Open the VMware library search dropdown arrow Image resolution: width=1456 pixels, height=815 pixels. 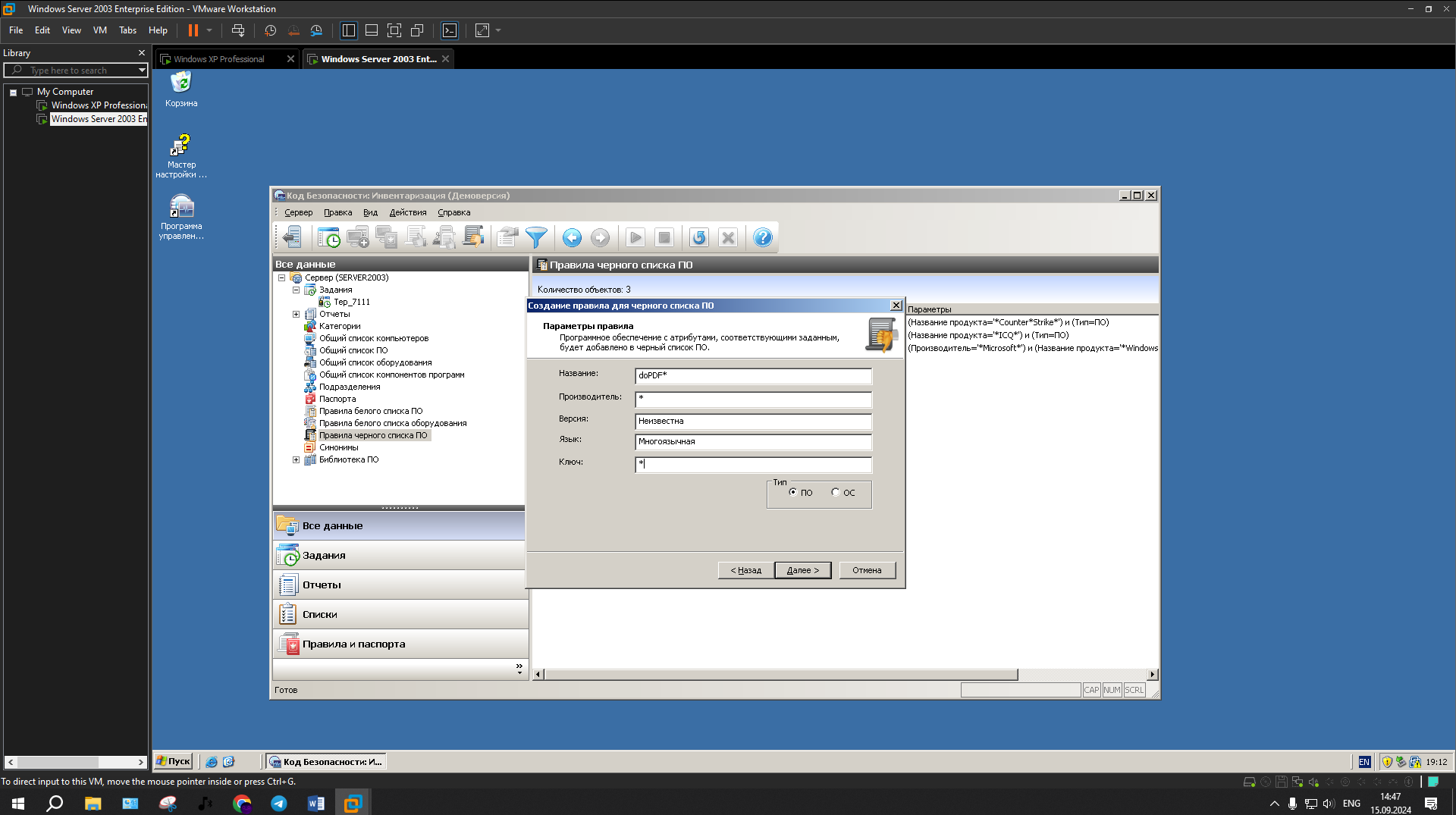(141, 71)
